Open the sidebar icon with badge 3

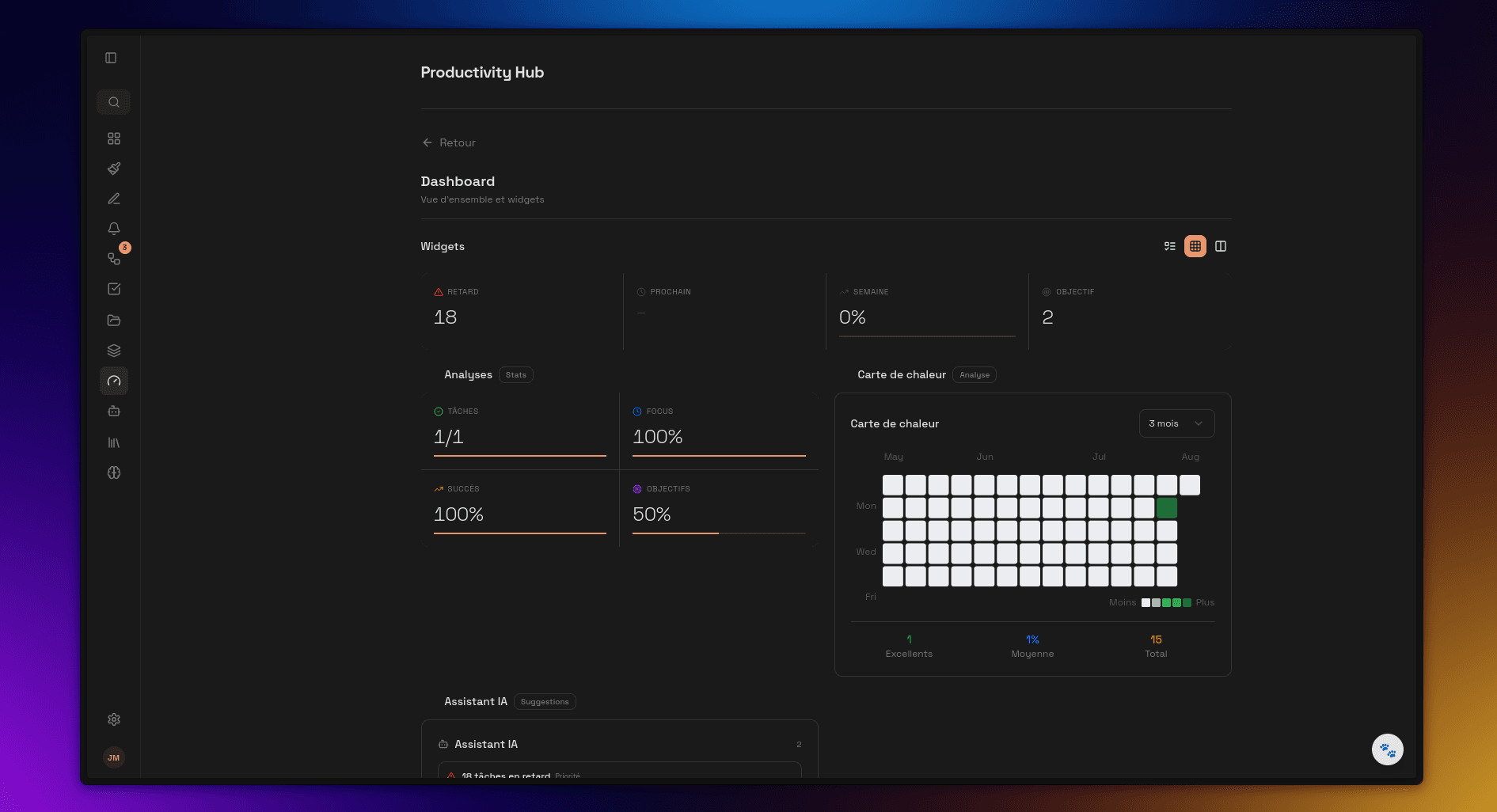coord(114,259)
